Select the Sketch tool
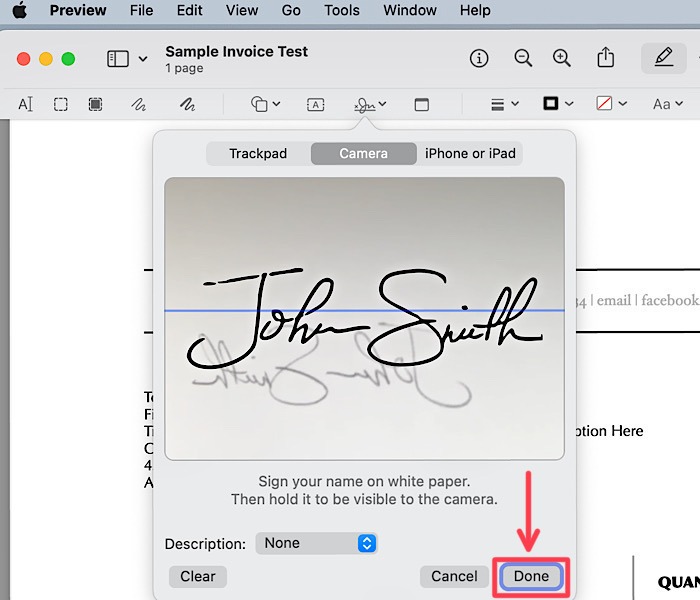Viewport: 700px width, 600px height. tap(138, 104)
